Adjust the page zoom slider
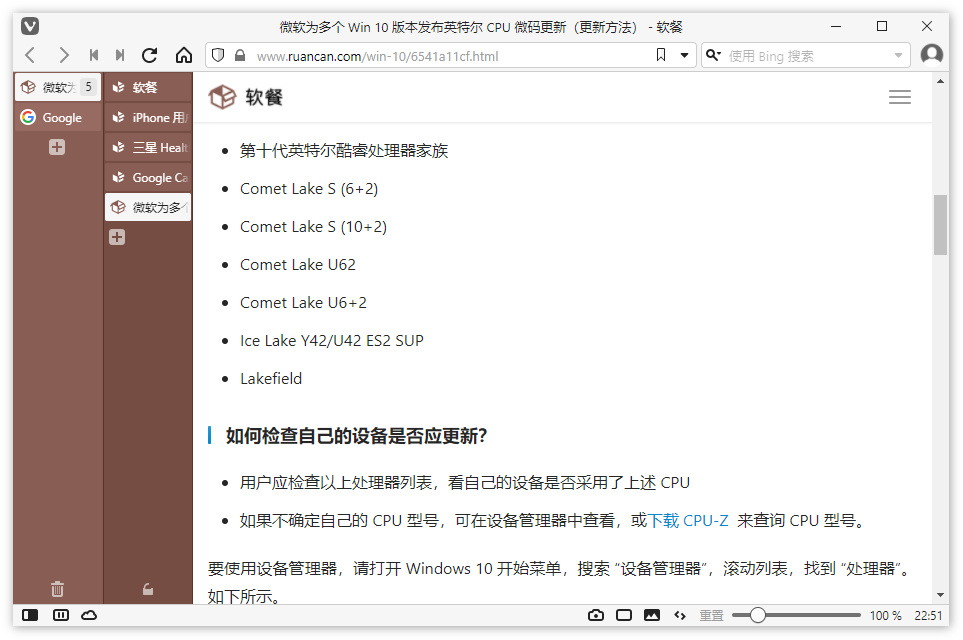 tap(758, 615)
